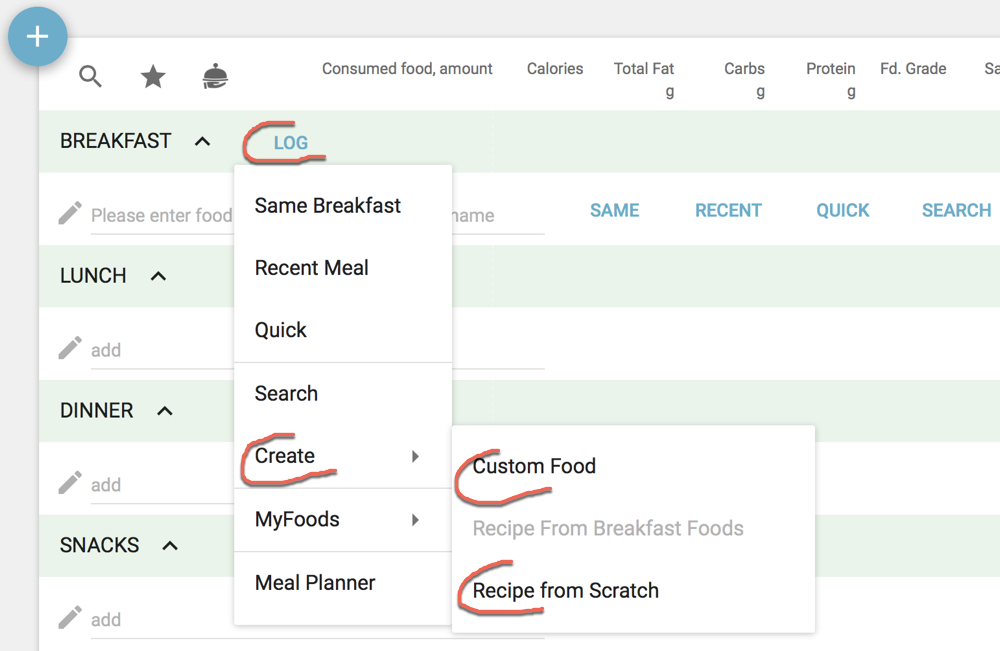1000x651 pixels.
Task: Click the RECENT link in breakfast row
Action: coord(728,210)
